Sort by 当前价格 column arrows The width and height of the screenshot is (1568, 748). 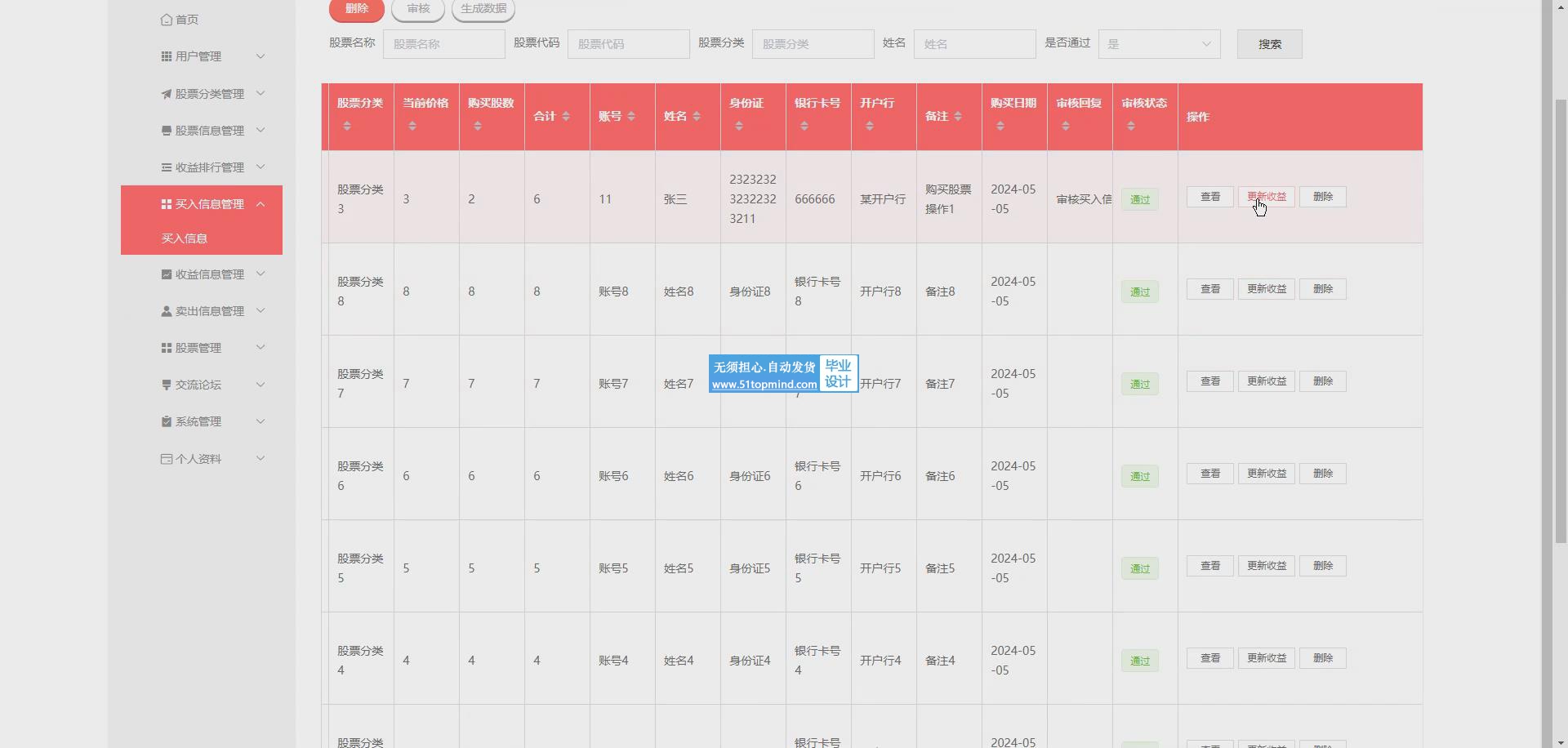[412, 126]
